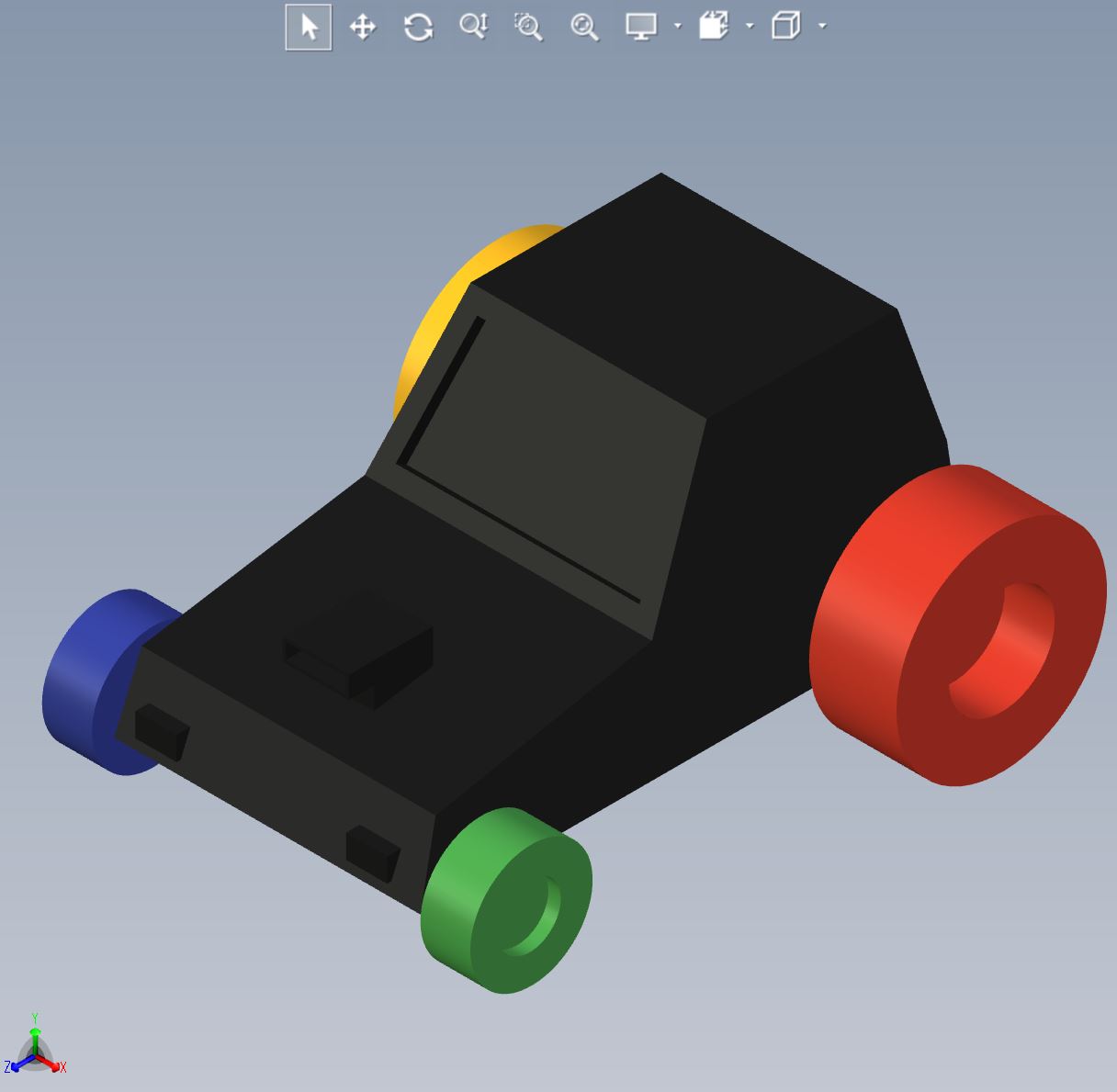The height and width of the screenshot is (1092, 1117).
Task: Open the display settings dropdown arrow
Action: pos(678,26)
